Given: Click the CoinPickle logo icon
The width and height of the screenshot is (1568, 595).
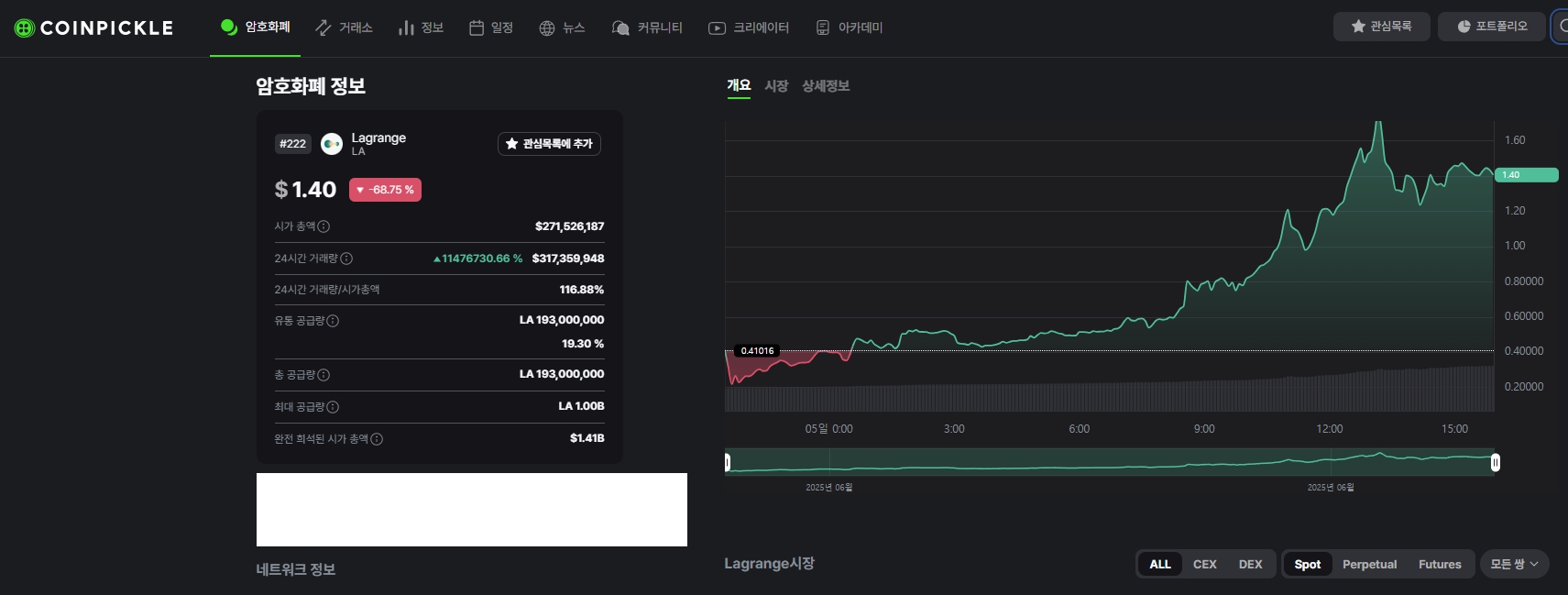Looking at the screenshot, I should click(x=25, y=28).
